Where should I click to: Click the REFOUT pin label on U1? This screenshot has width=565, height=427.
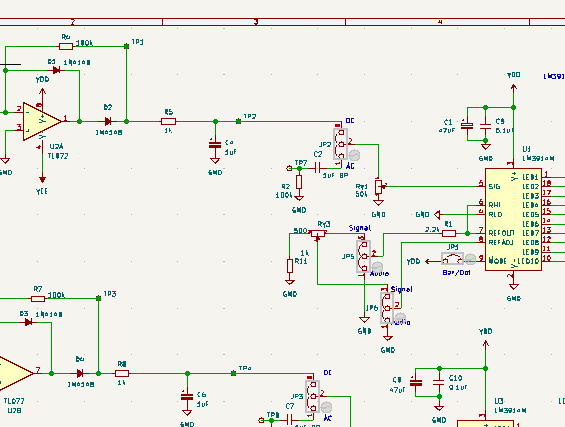(x=501, y=233)
